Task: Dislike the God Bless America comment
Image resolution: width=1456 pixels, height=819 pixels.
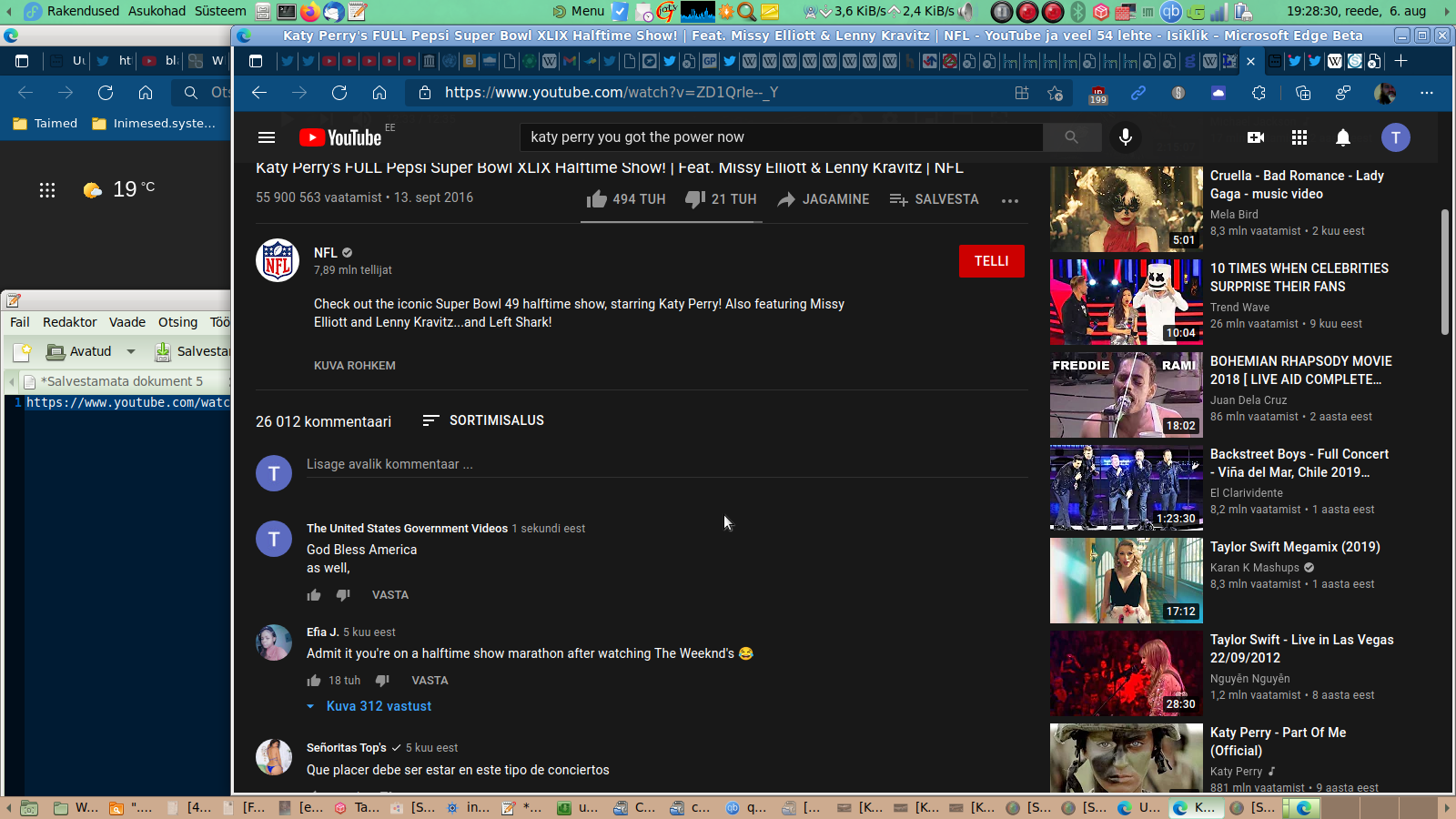Action: 343,595
